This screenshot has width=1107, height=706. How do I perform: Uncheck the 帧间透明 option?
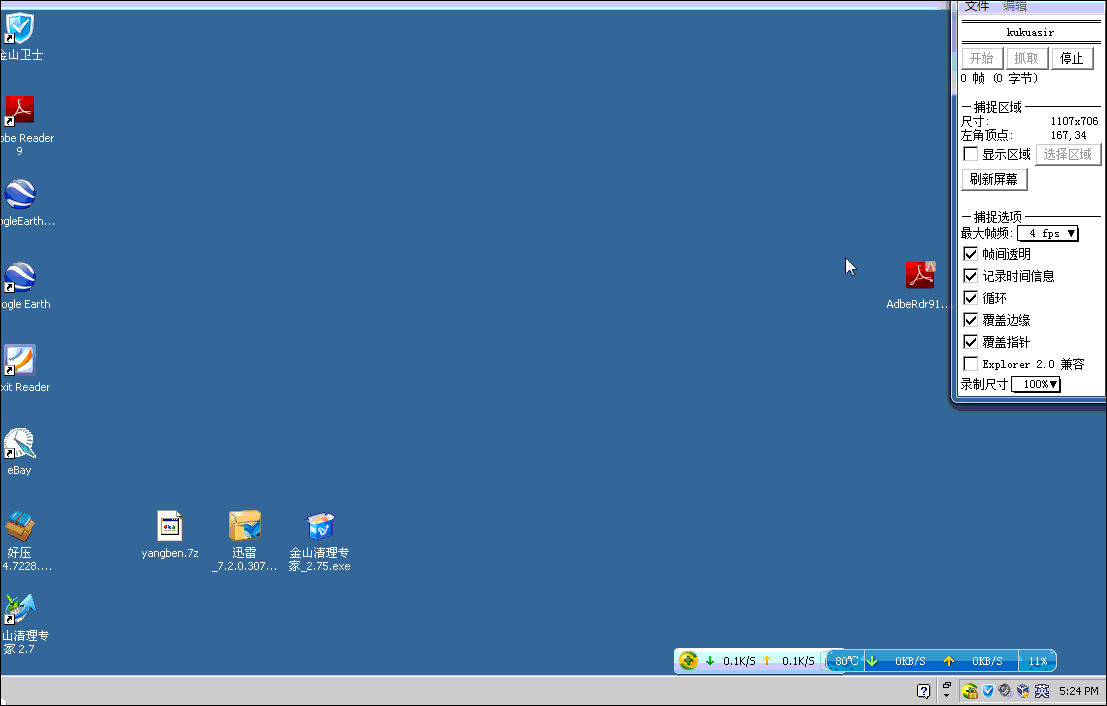(971, 254)
